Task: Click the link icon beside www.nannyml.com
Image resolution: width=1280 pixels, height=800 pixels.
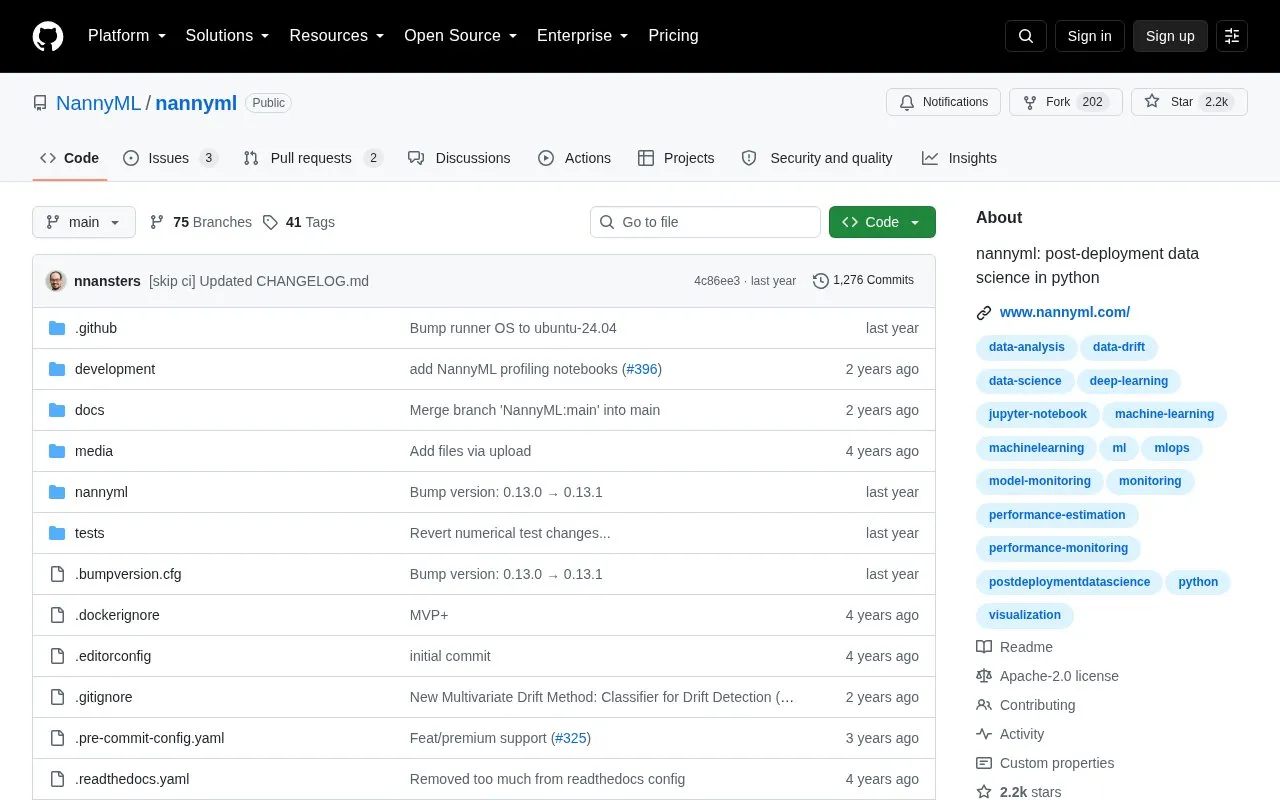Action: point(984,313)
